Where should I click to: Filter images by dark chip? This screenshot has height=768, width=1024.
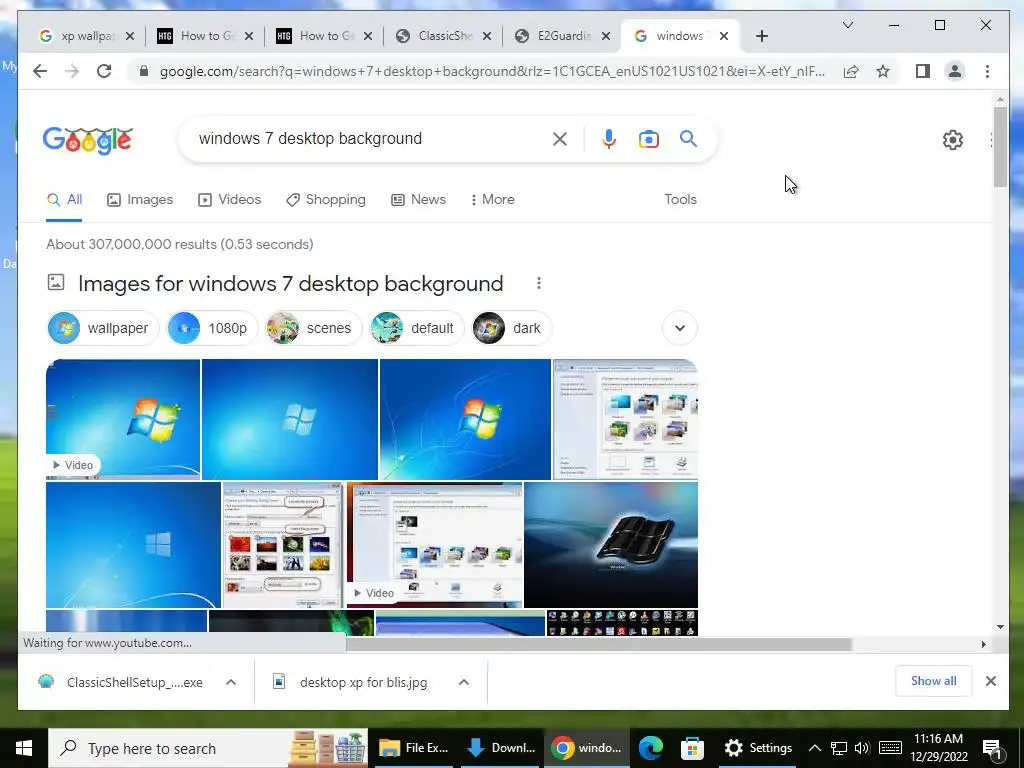click(x=511, y=328)
